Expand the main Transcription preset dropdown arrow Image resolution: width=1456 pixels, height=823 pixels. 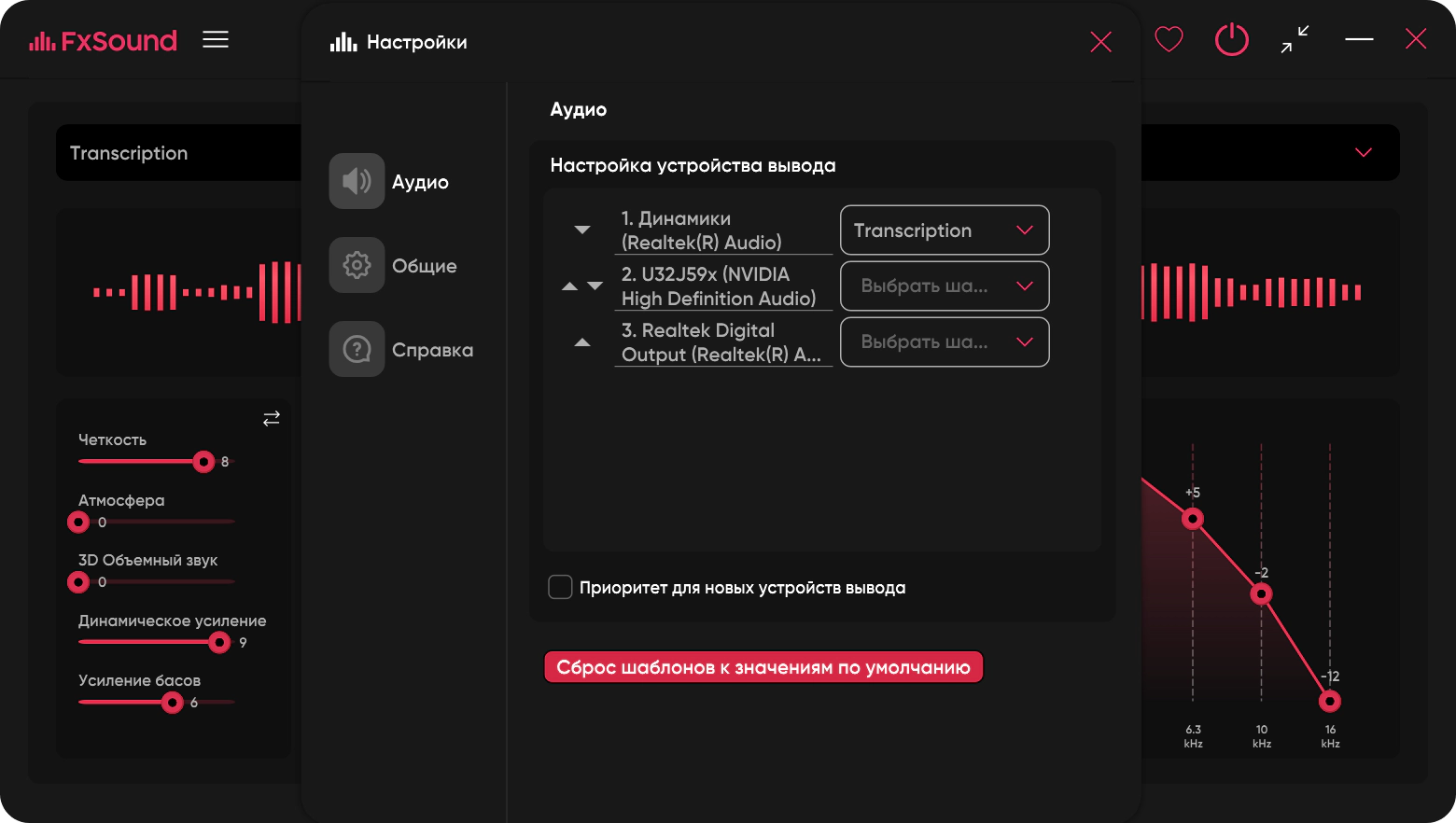pos(1364,152)
